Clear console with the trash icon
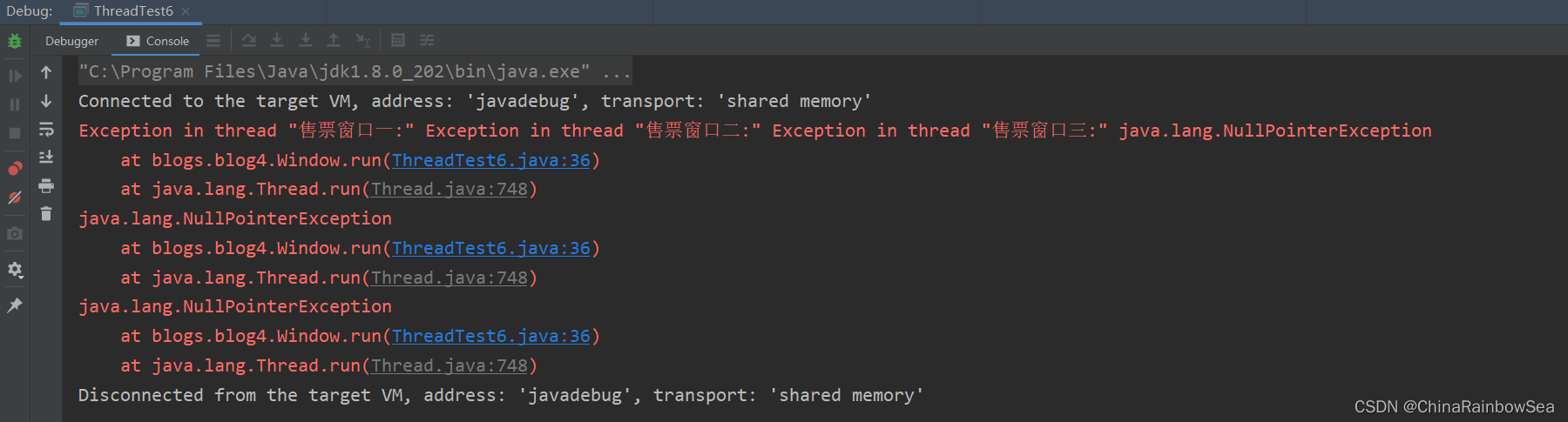The height and width of the screenshot is (422, 1568). coord(46,213)
